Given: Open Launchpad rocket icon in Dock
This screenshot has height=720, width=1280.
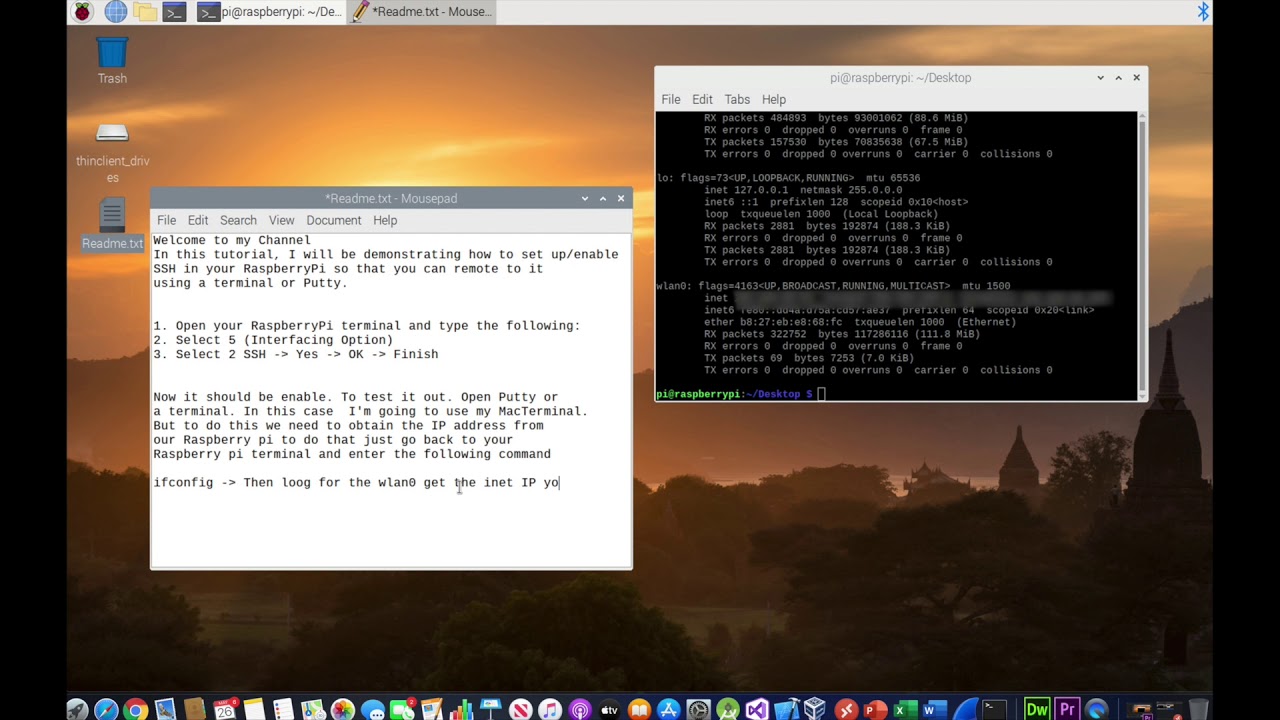Looking at the screenshot, I should coord(77,708).
